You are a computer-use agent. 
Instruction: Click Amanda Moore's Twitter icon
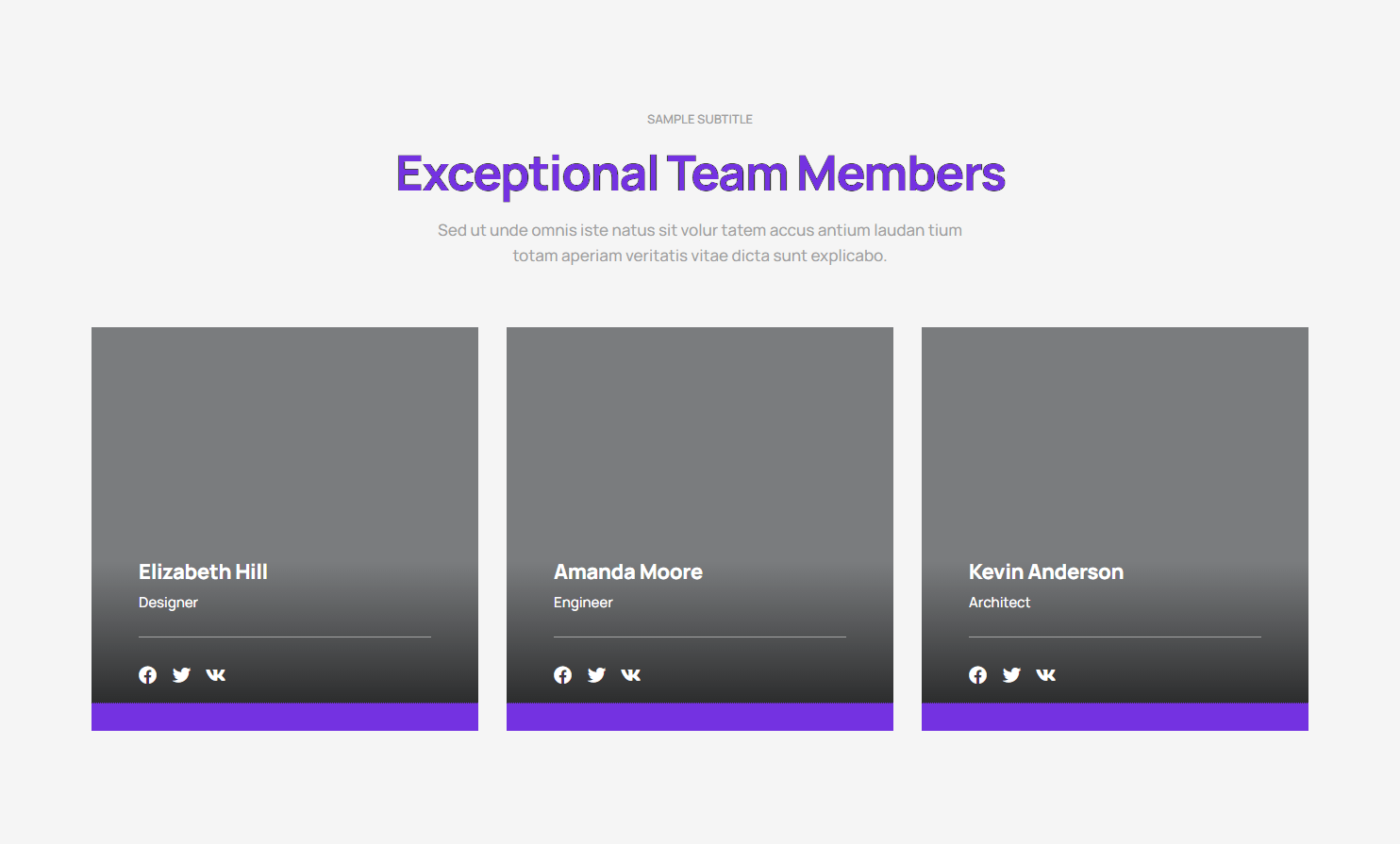pyautogui.click(x=597, y=675)
